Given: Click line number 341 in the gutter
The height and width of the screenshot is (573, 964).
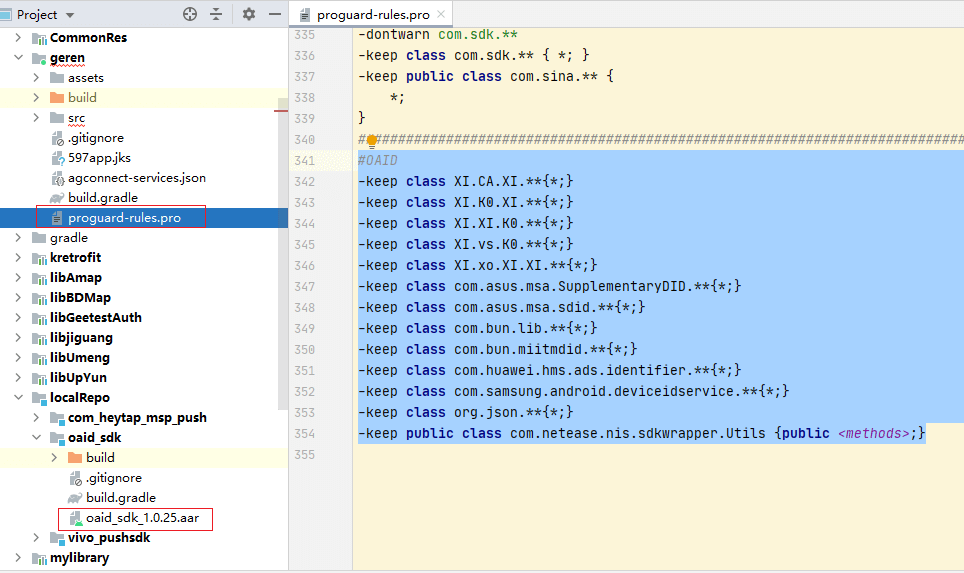Looking at the screenshot, I should (x=304, y=160).
